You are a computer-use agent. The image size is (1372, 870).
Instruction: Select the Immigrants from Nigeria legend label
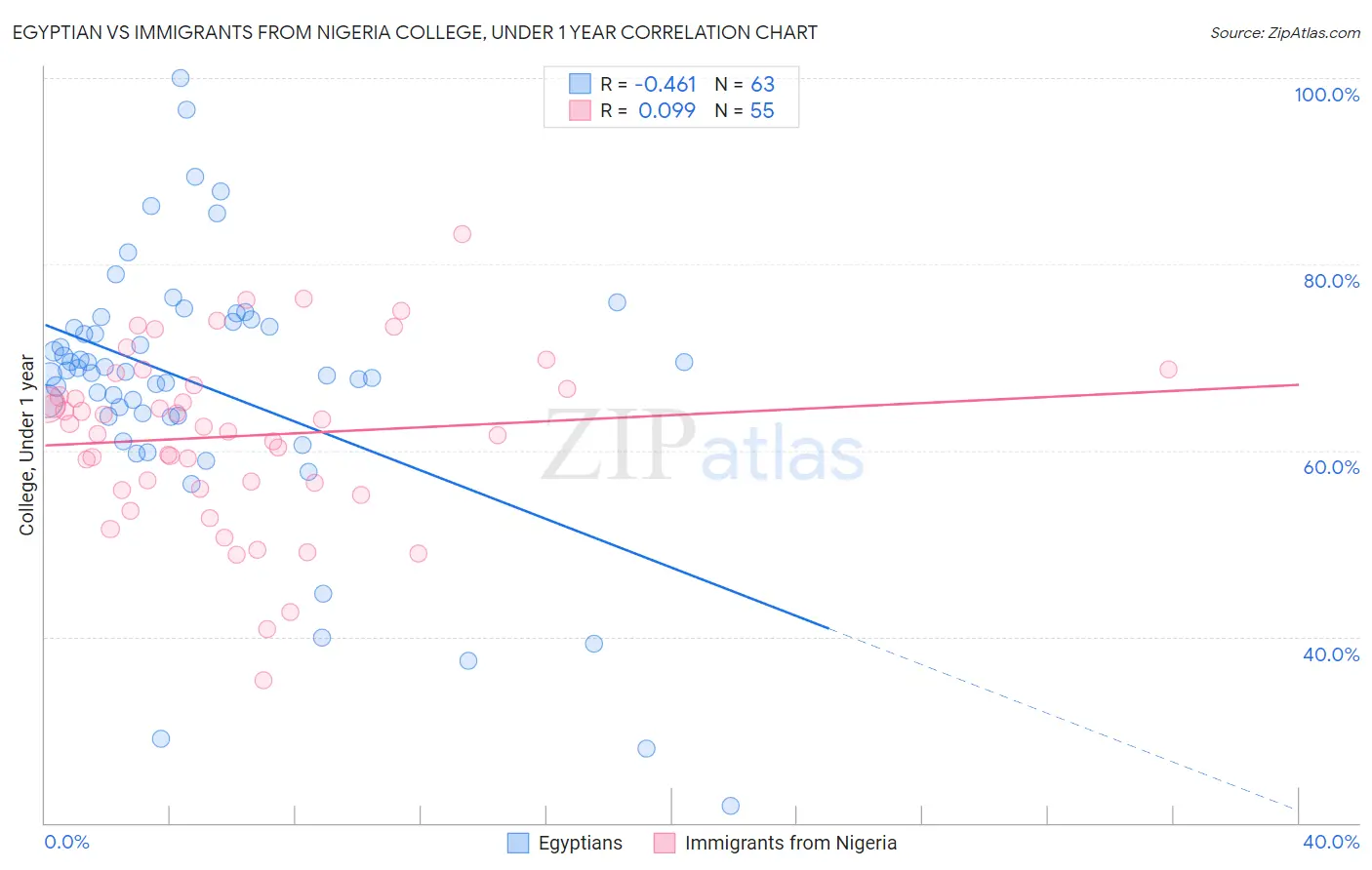coord(790,843)
